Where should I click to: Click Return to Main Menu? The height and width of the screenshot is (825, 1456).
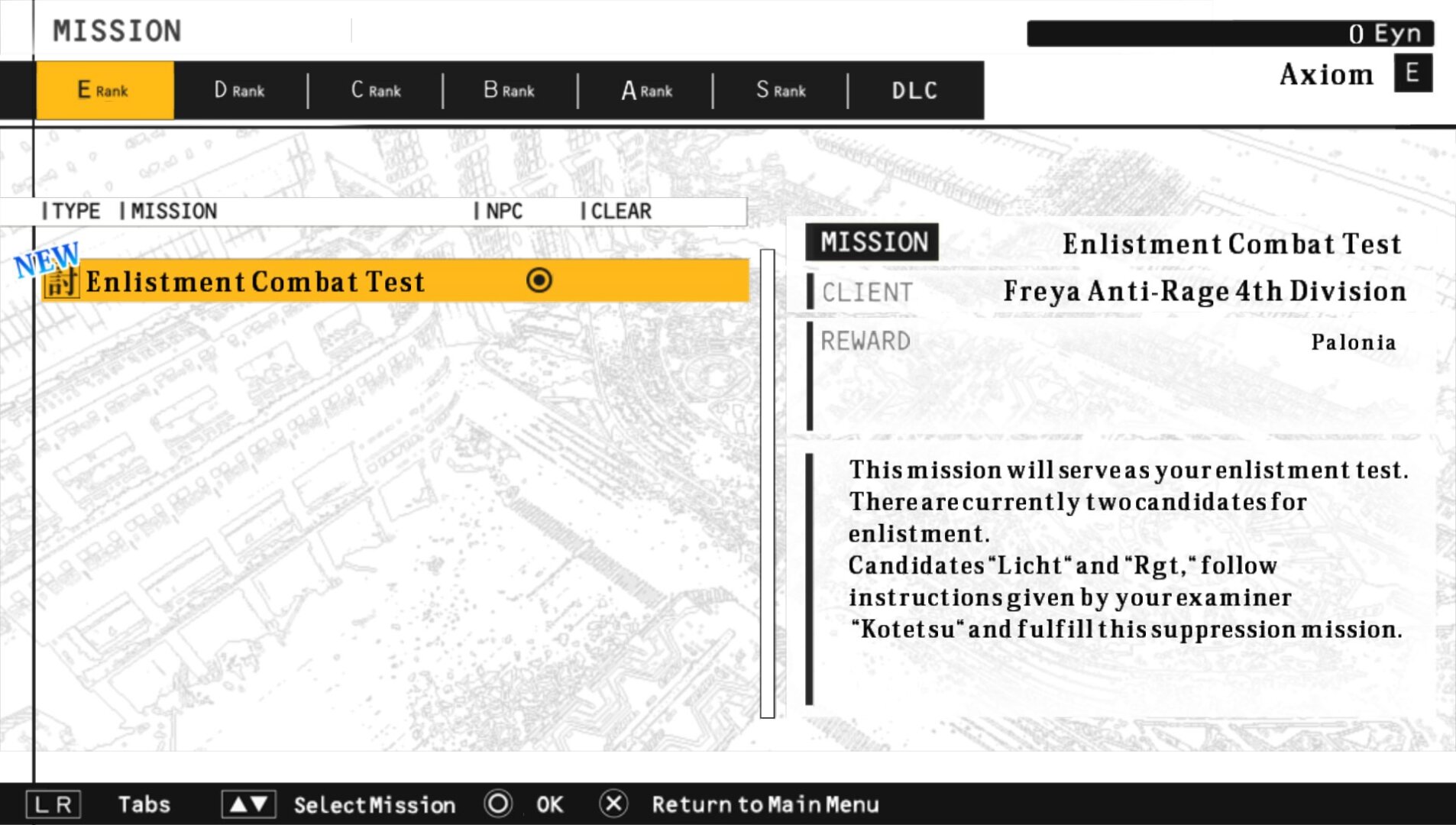pyautogui.click(x=765, y=804)
